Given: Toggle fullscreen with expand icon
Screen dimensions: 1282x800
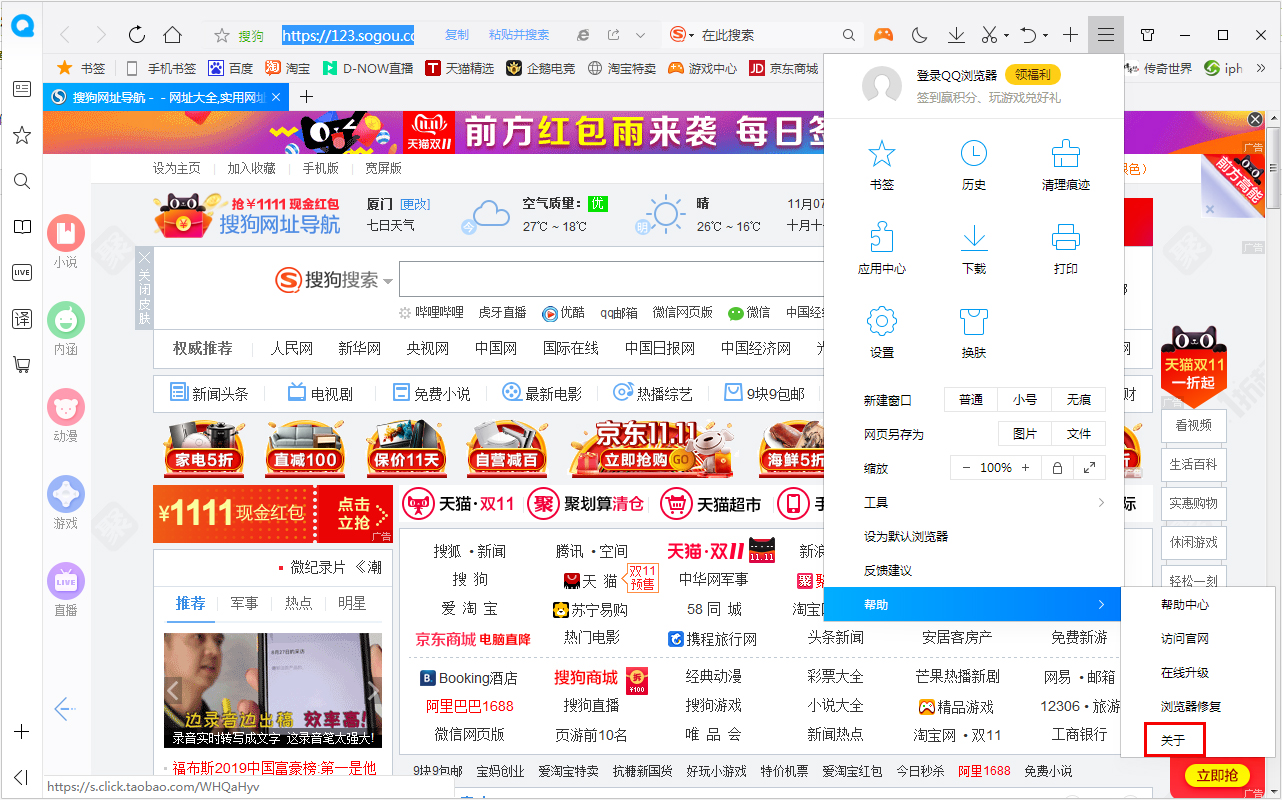Looking at the screenshot, I should tap(1089, 467).
